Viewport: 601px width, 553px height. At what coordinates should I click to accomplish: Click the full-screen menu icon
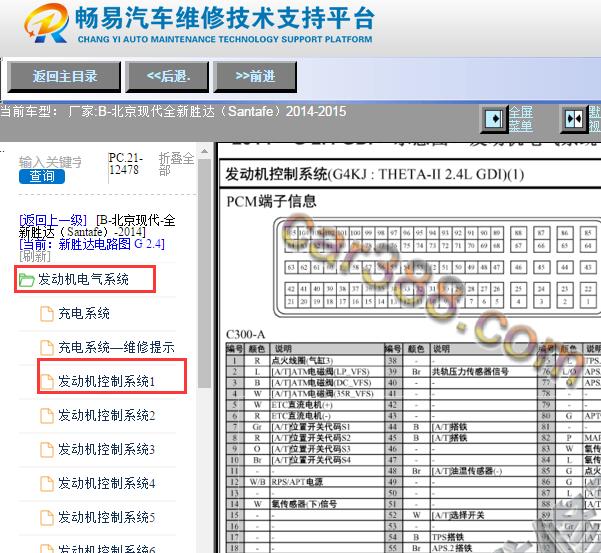(494, 119)
